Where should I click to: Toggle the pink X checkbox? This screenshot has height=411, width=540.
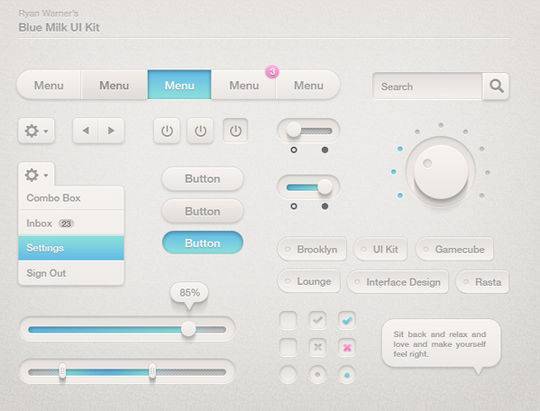coord(347,347)
